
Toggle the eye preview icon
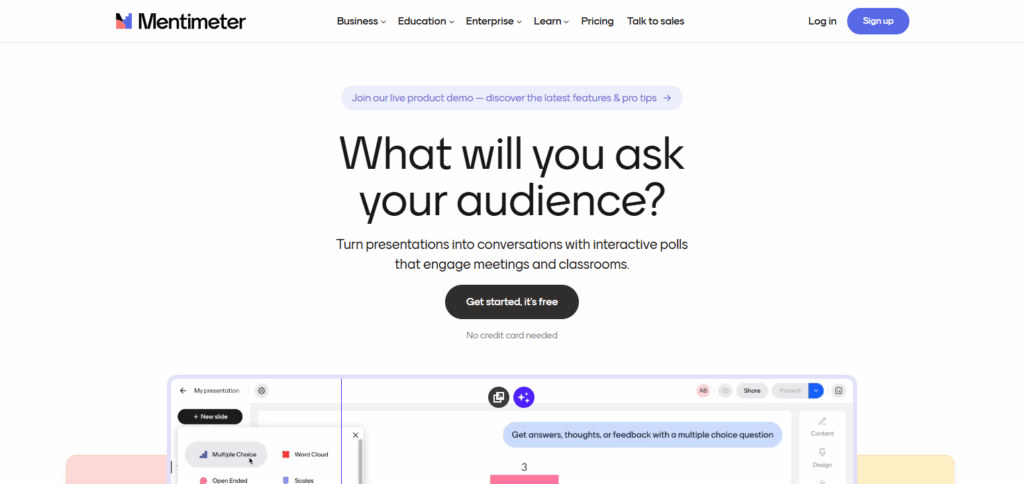pyautogui.click(x=725, y=391)
